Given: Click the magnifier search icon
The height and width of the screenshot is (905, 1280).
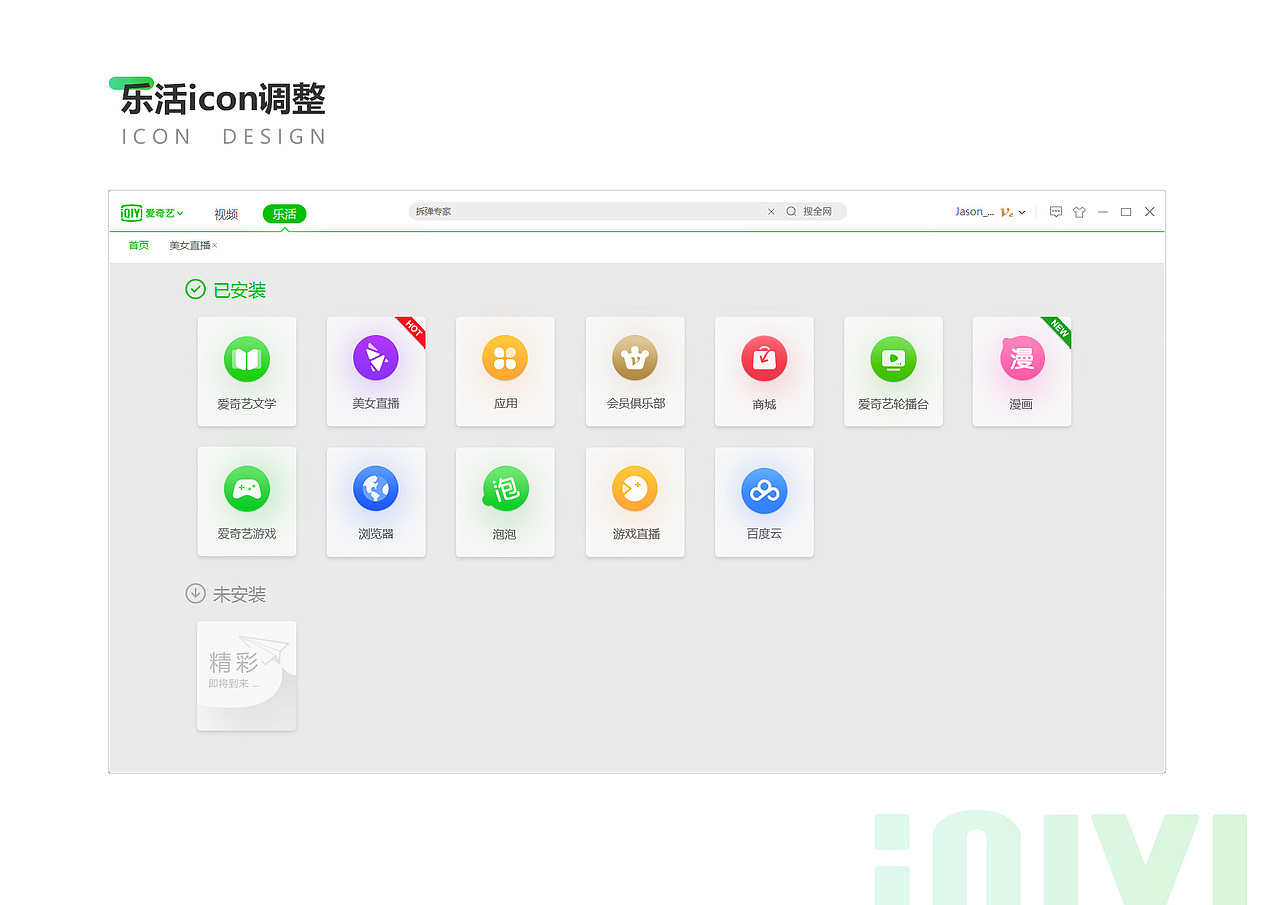Looking at the screenshot, I should 791,212.
